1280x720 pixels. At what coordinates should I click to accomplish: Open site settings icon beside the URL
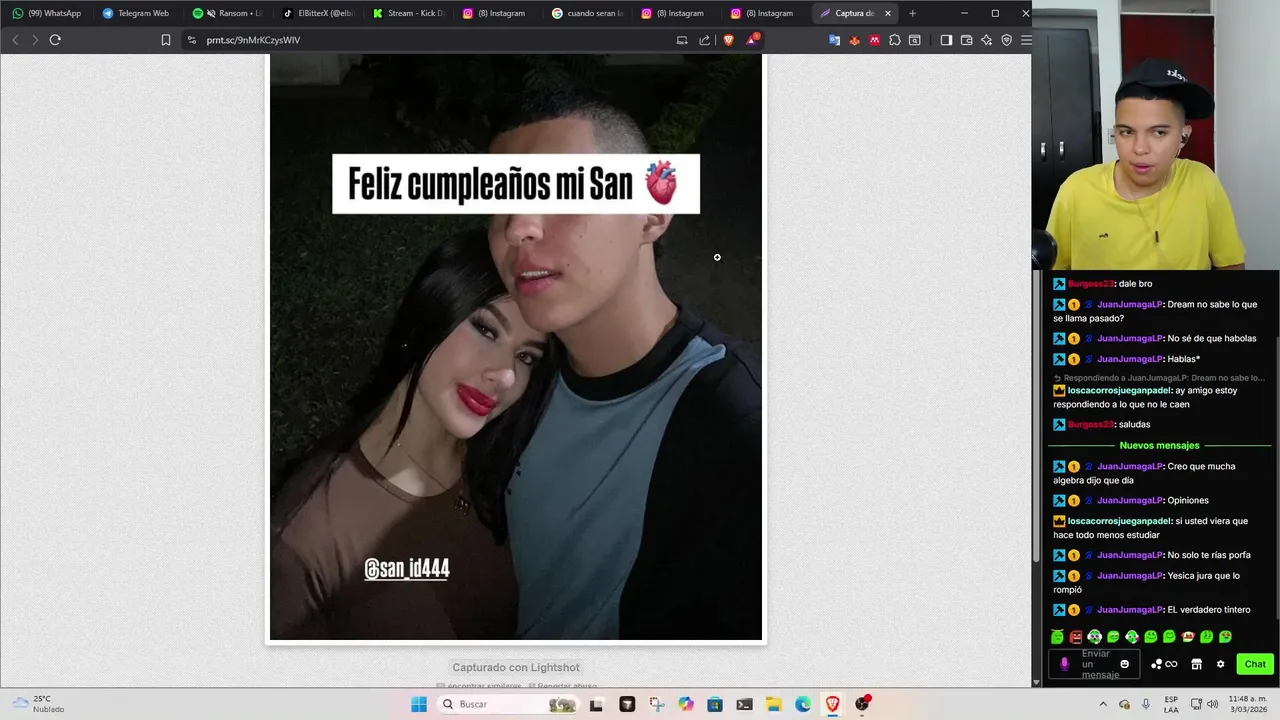pos(192,40)
